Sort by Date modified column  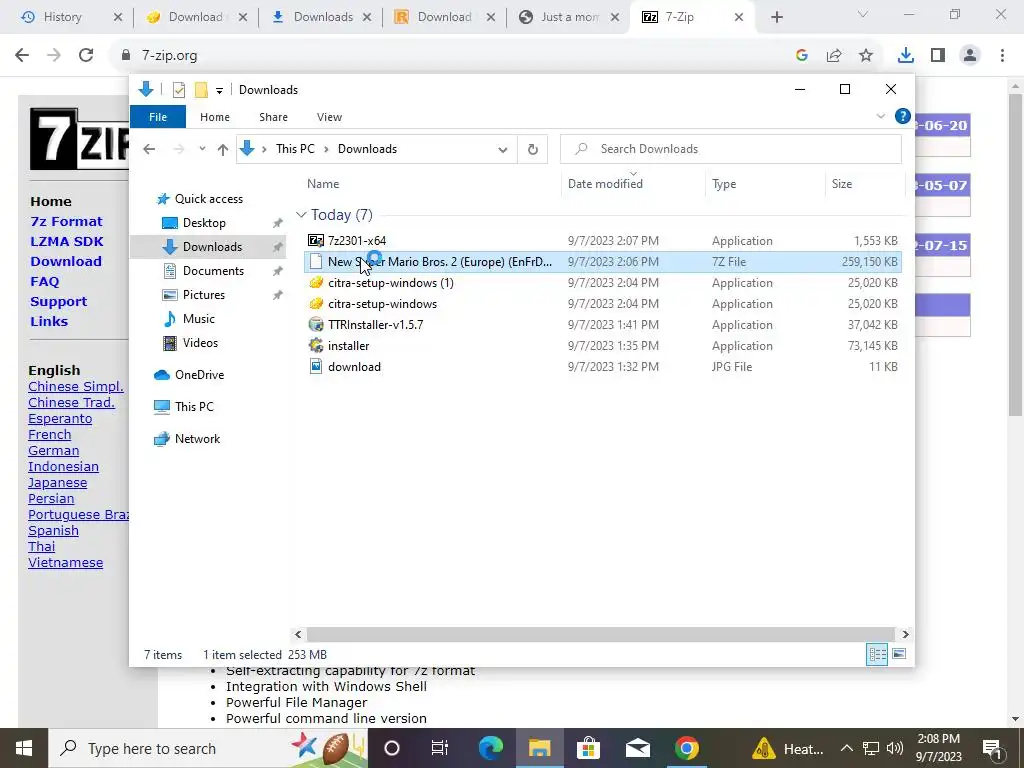pyautogui.click(x=605, y=184)
